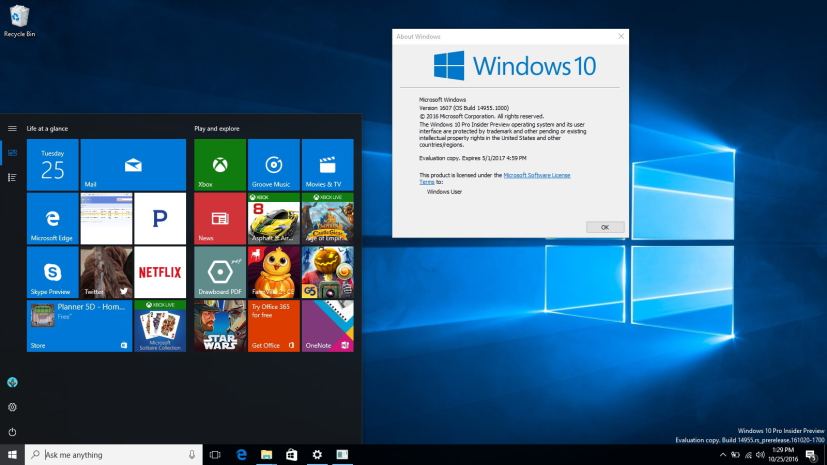Click the Windows Start button
Viewport: 827px width, 465px height.
(12, 454)
